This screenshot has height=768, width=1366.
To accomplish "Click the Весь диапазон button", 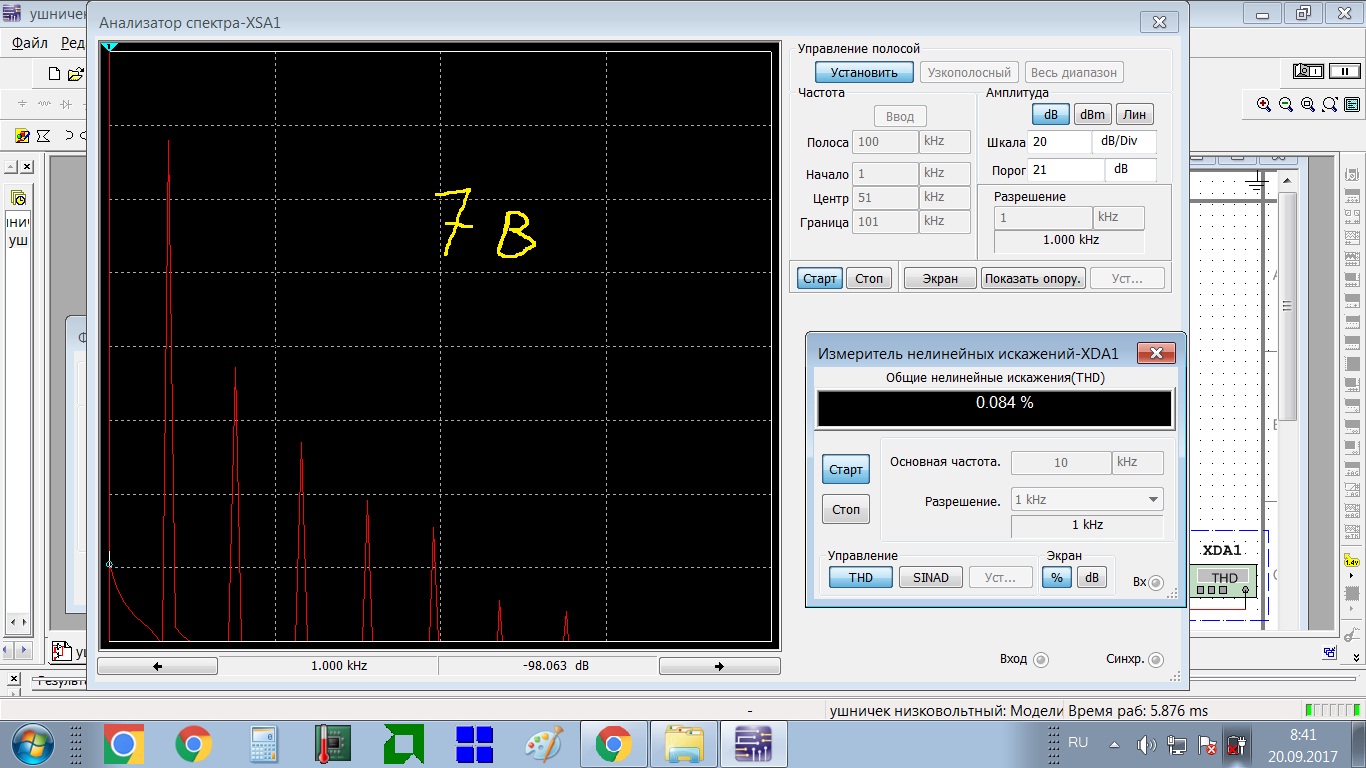I will (x=1073, y=72).
